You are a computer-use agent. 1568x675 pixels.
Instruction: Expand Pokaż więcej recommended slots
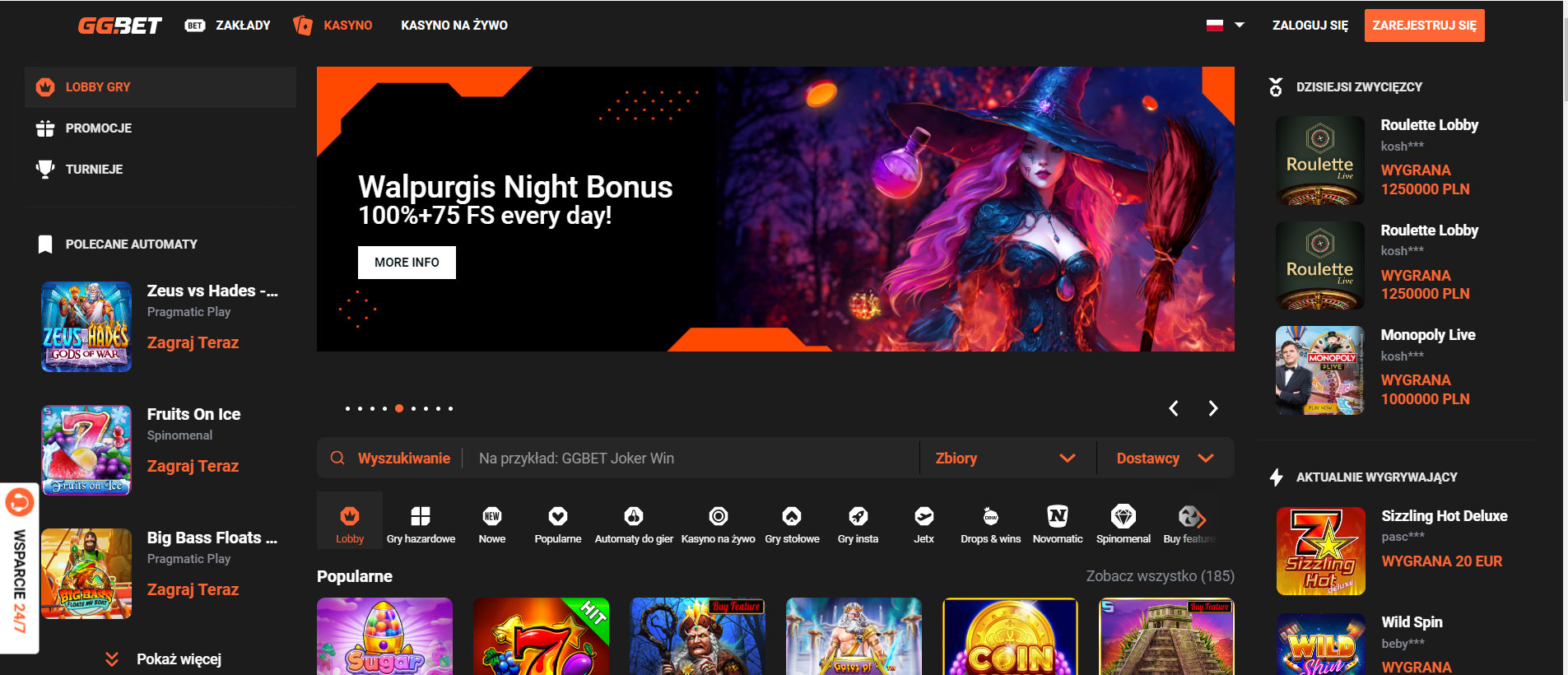tap(164, 659)
